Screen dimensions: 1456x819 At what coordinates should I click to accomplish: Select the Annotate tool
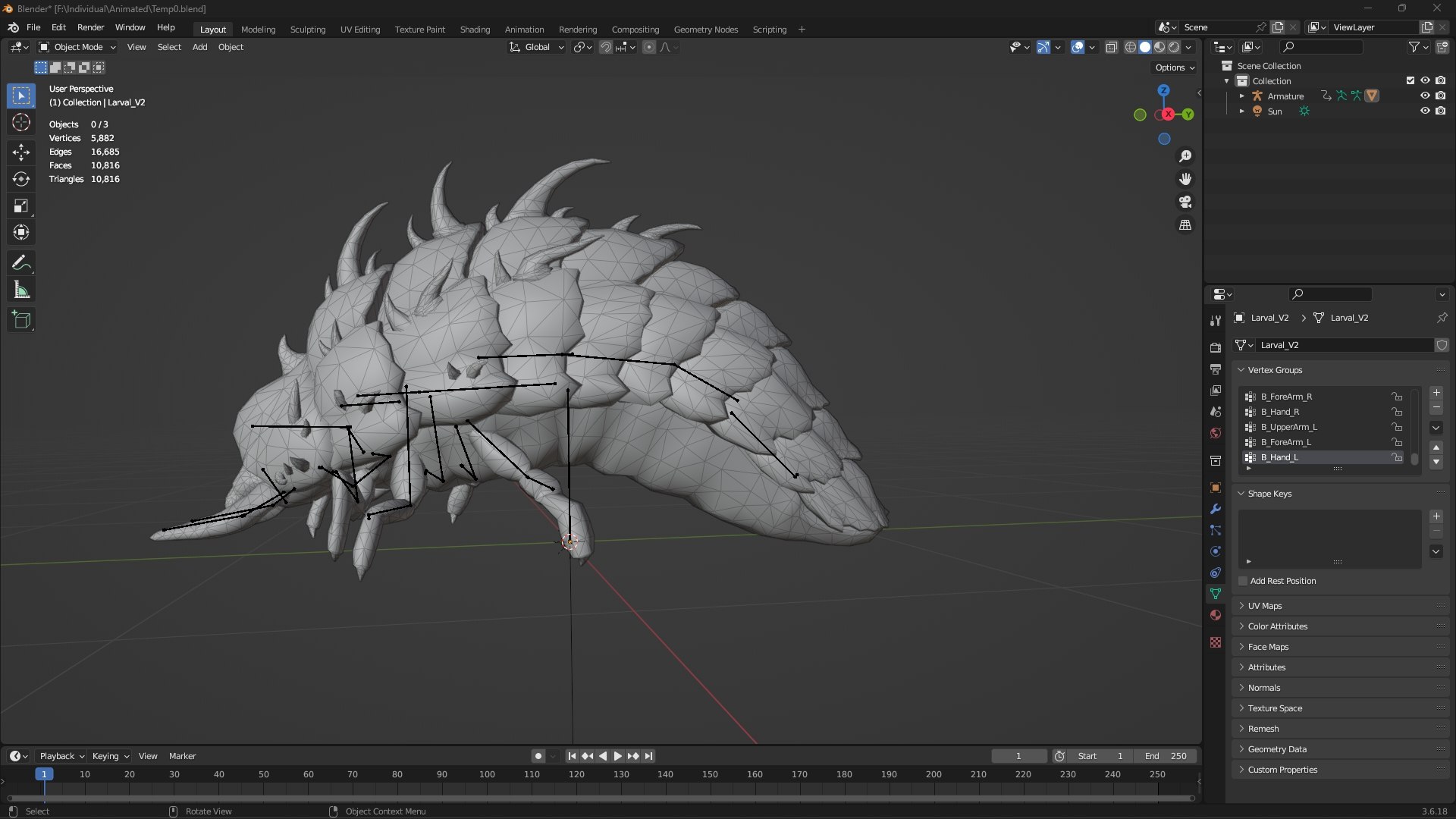(21, 263)
